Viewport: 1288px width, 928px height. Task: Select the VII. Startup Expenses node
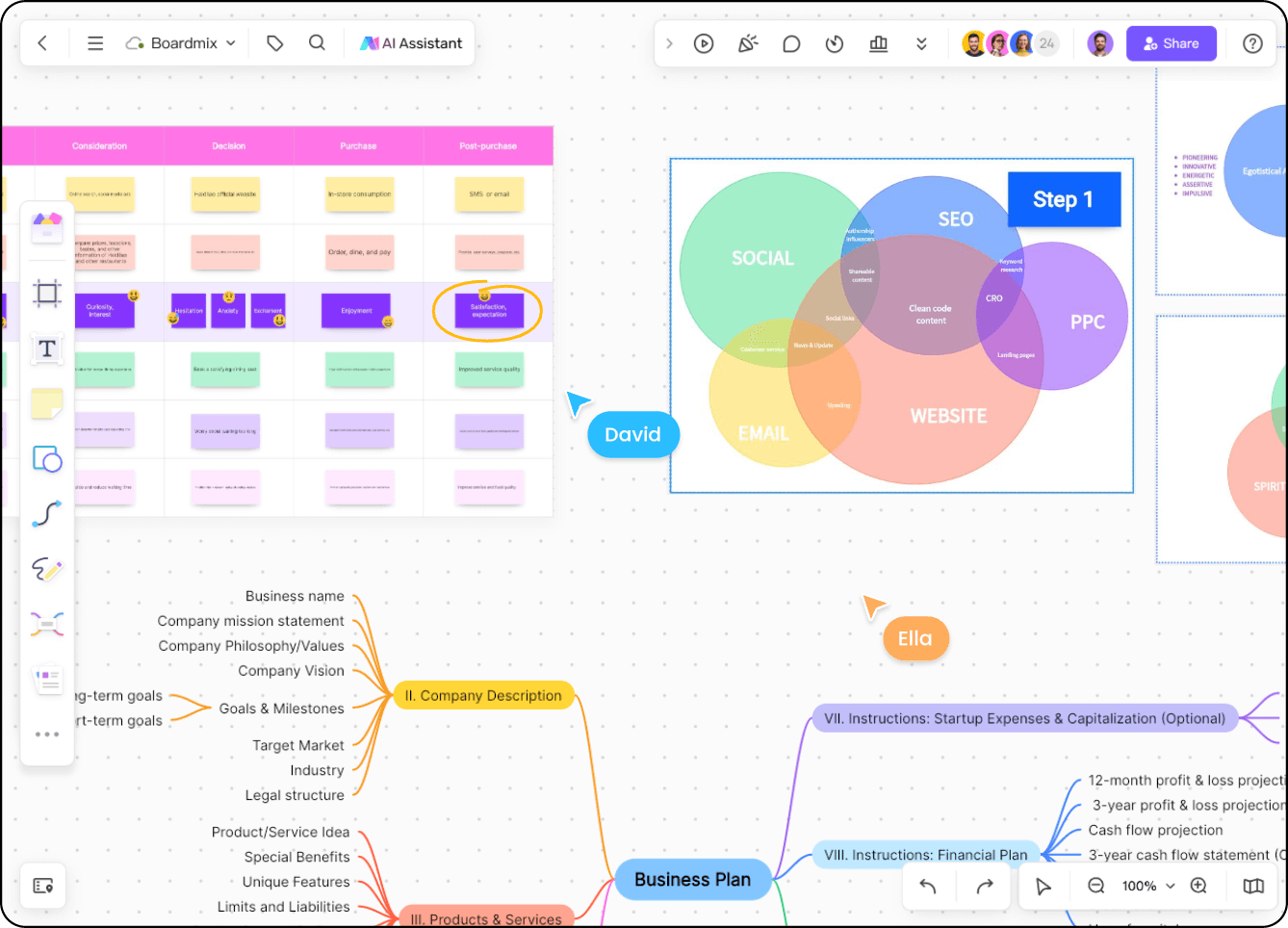pyautogui.click(x=1025, y=719)
